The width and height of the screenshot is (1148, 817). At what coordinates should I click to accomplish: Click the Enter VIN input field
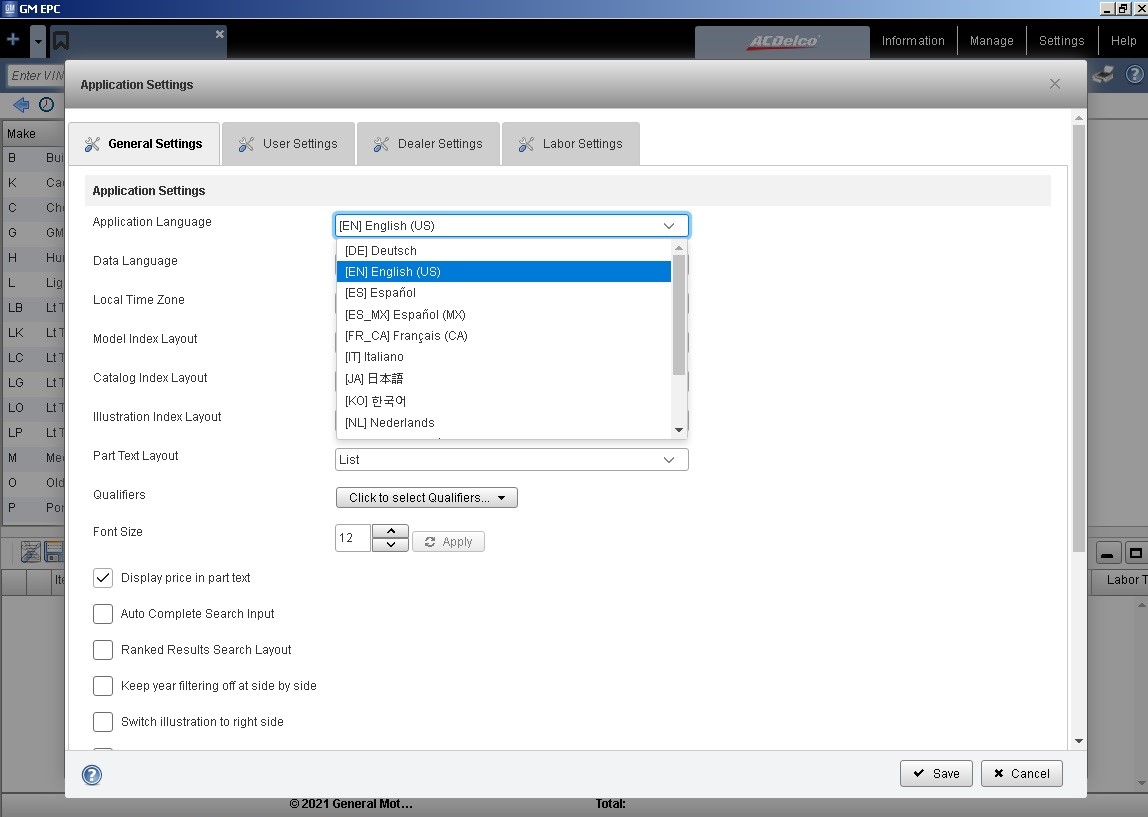[x=37, y=75]
